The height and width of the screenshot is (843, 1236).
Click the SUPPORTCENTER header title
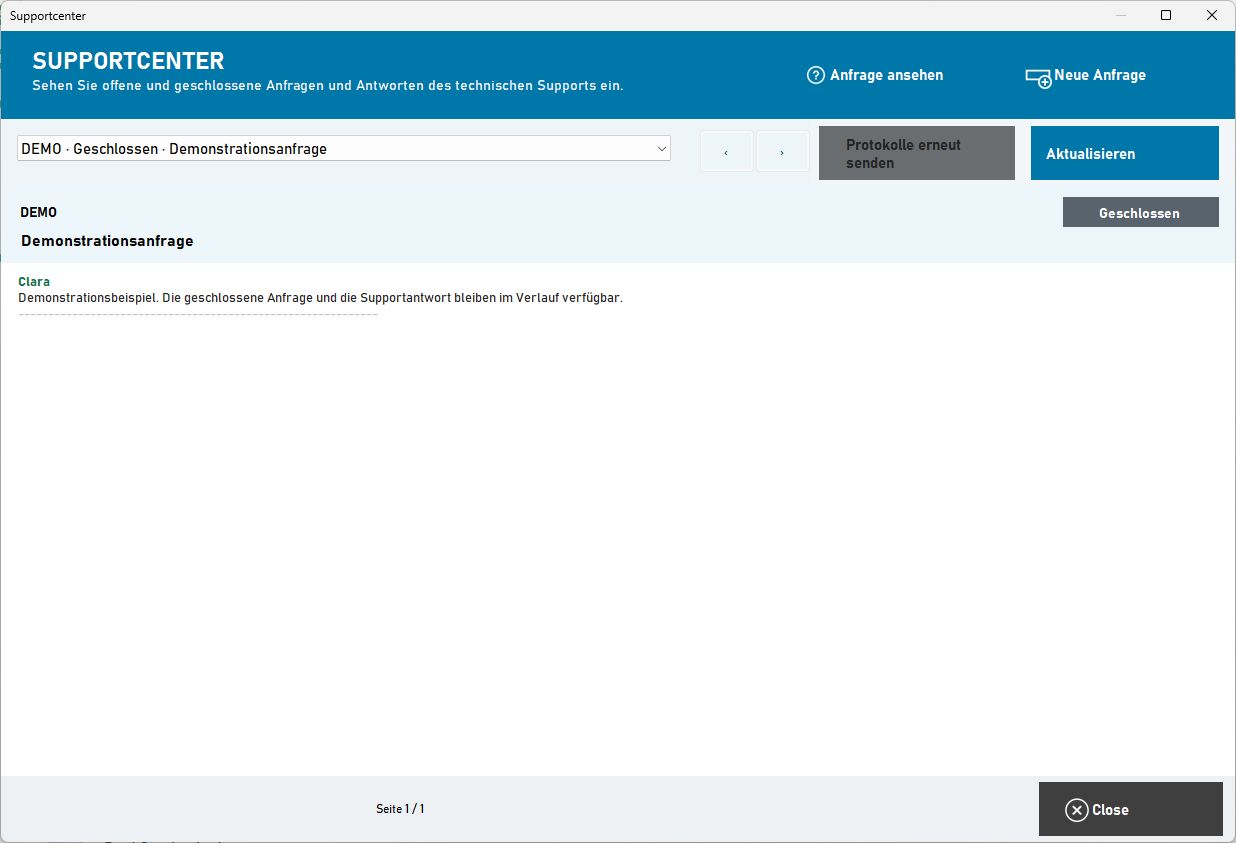pos(128,61)
